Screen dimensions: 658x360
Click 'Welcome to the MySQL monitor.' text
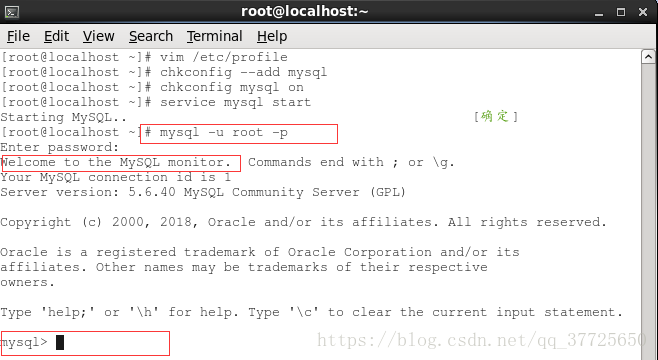coord(116,162)
